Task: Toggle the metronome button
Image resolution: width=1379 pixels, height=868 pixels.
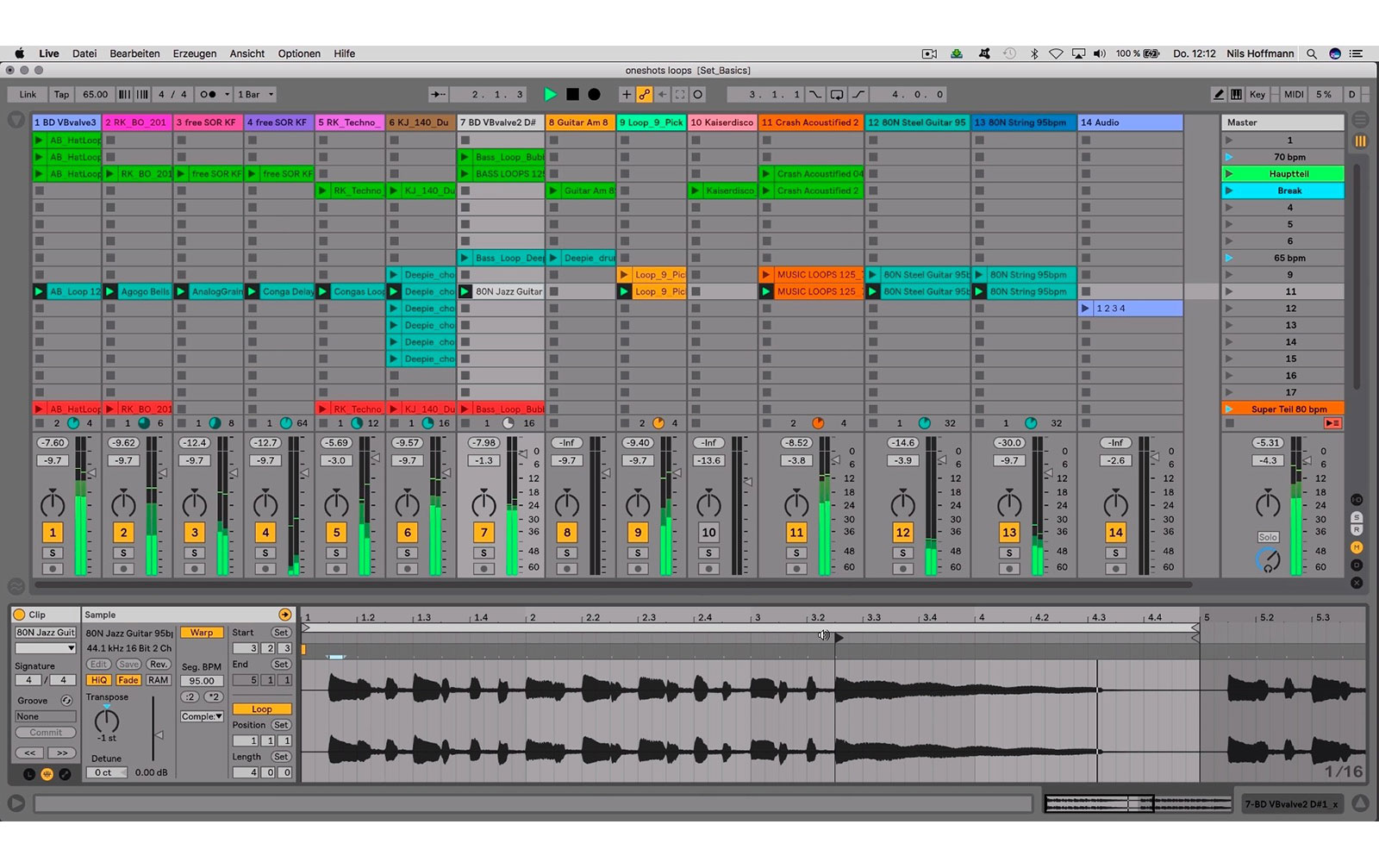Action: tap(209, 94)
